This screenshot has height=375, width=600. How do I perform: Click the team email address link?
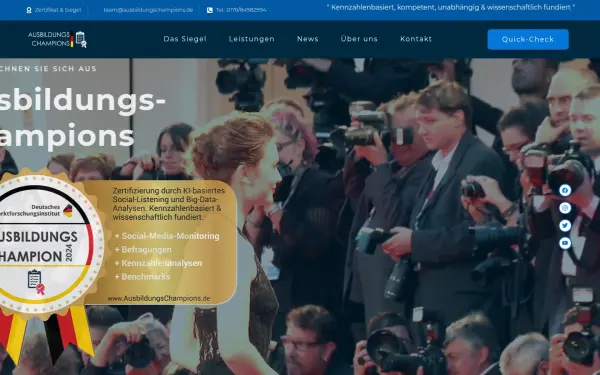pyautogui.click(x=148, y=10)
